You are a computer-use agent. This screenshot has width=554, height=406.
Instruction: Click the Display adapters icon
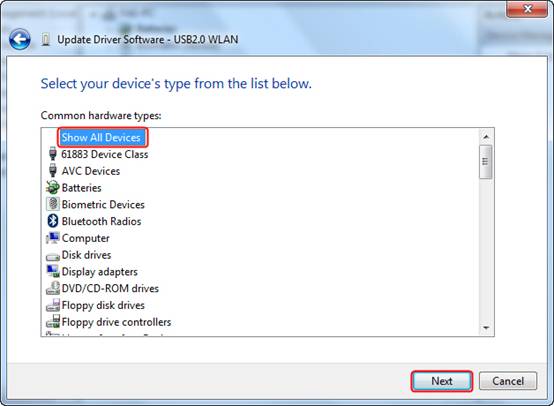pyautogui.click(x=53, y=271)
